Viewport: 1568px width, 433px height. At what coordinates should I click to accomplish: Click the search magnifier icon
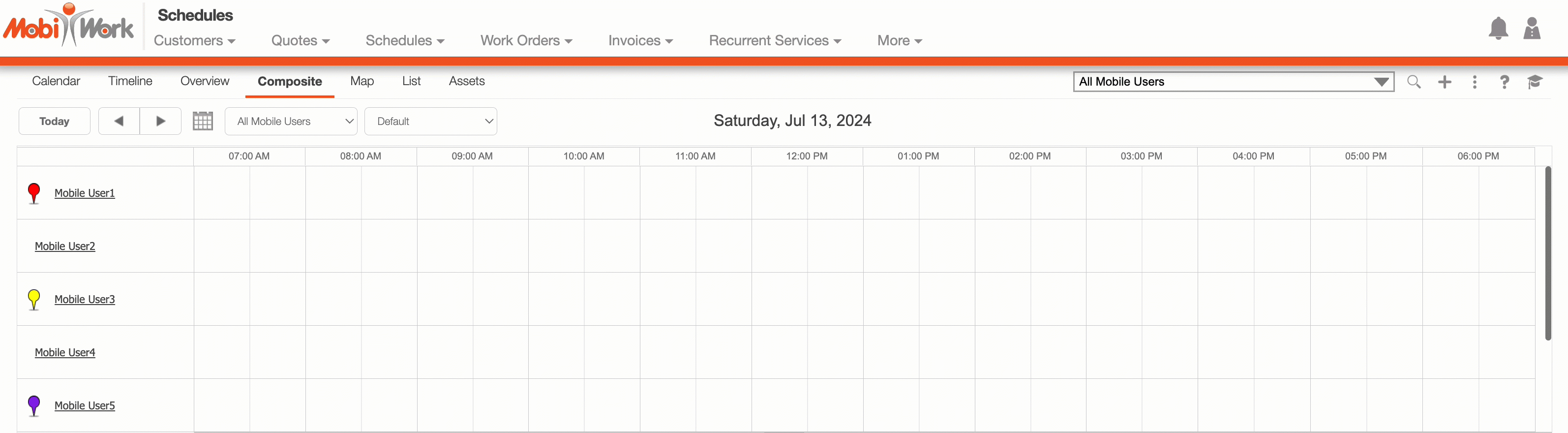point(1414,82)
